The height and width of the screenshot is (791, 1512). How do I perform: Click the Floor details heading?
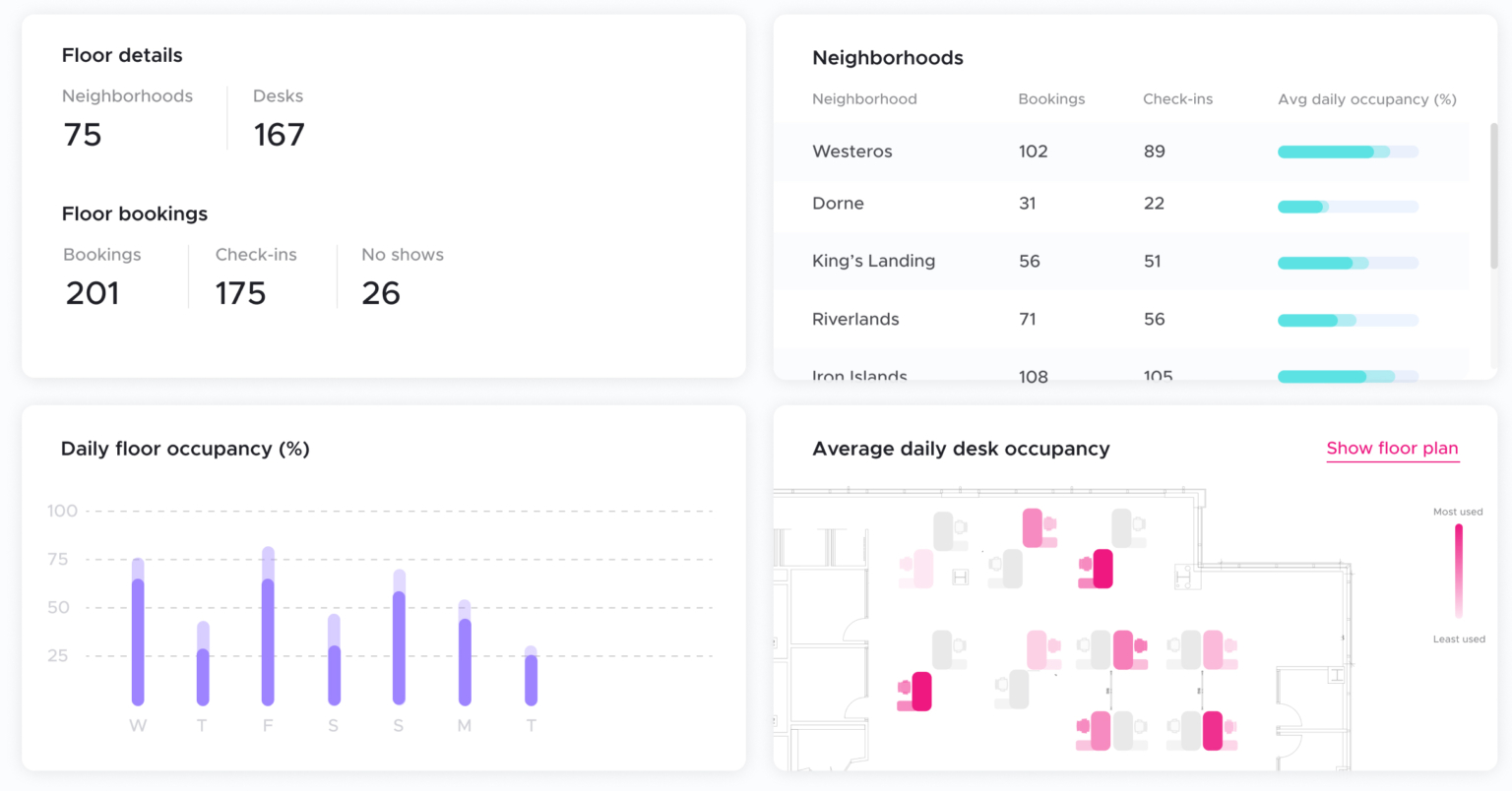pos(122,55)
